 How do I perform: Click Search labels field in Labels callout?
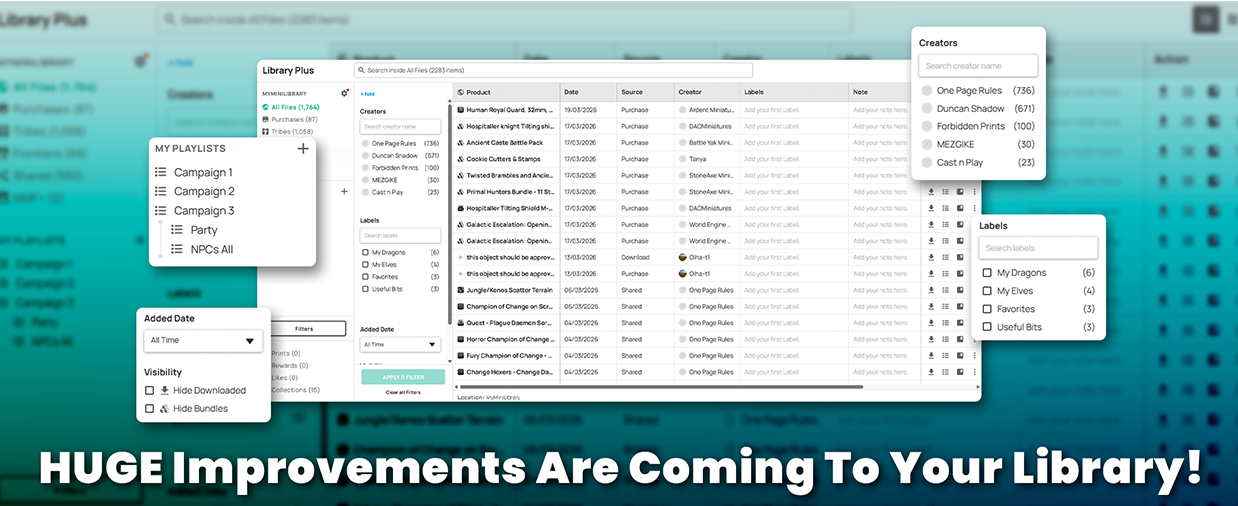(1038, 248)
